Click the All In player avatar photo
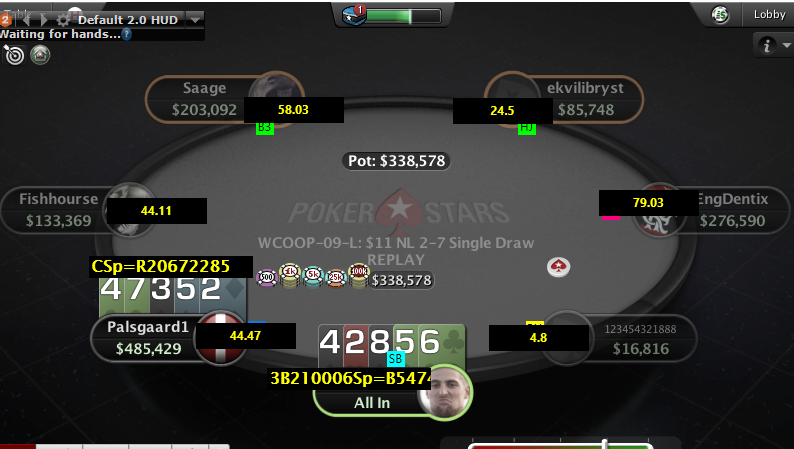794x449 pixels. click(x=445, y=392)
